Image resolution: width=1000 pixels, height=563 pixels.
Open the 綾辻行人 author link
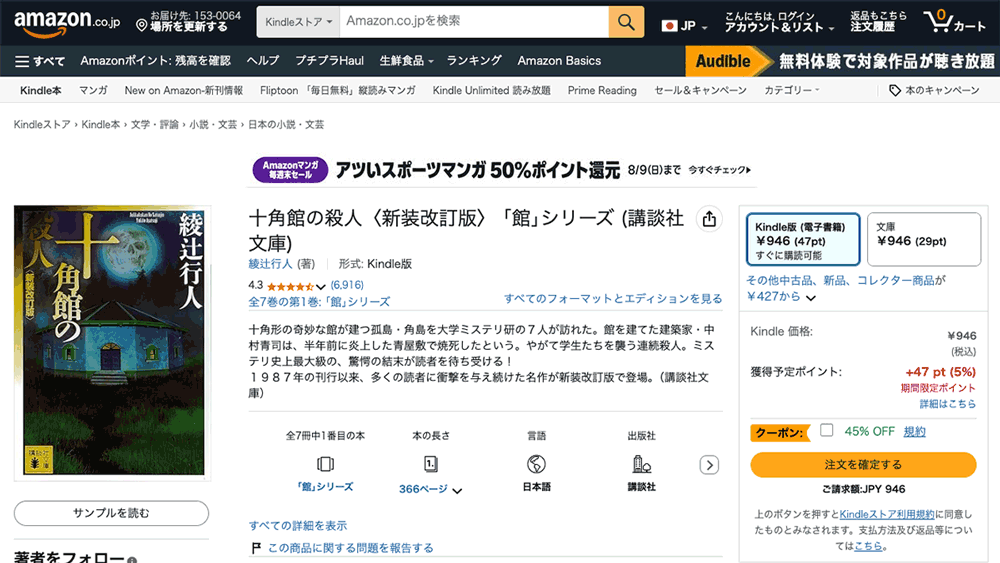tap(270, 264)
